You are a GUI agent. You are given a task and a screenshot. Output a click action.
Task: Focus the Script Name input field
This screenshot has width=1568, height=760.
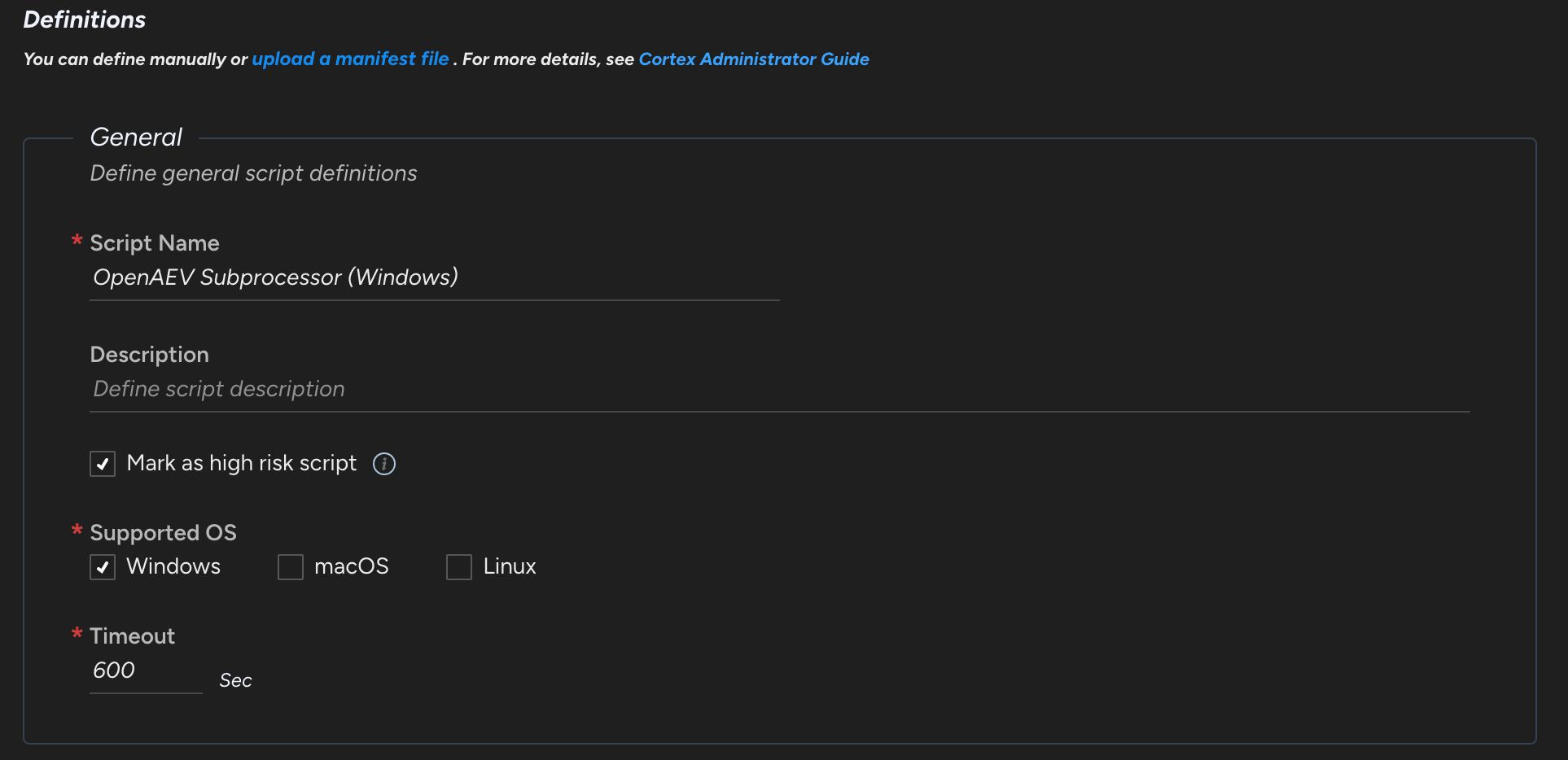point(434,277)
